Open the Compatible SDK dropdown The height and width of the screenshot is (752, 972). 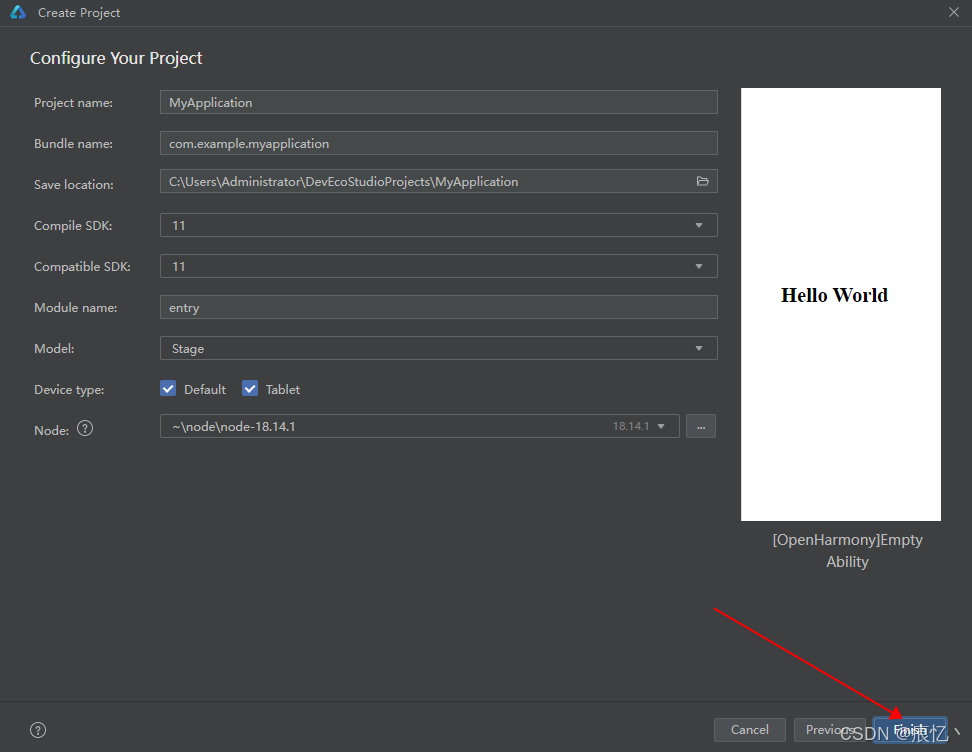699,266
